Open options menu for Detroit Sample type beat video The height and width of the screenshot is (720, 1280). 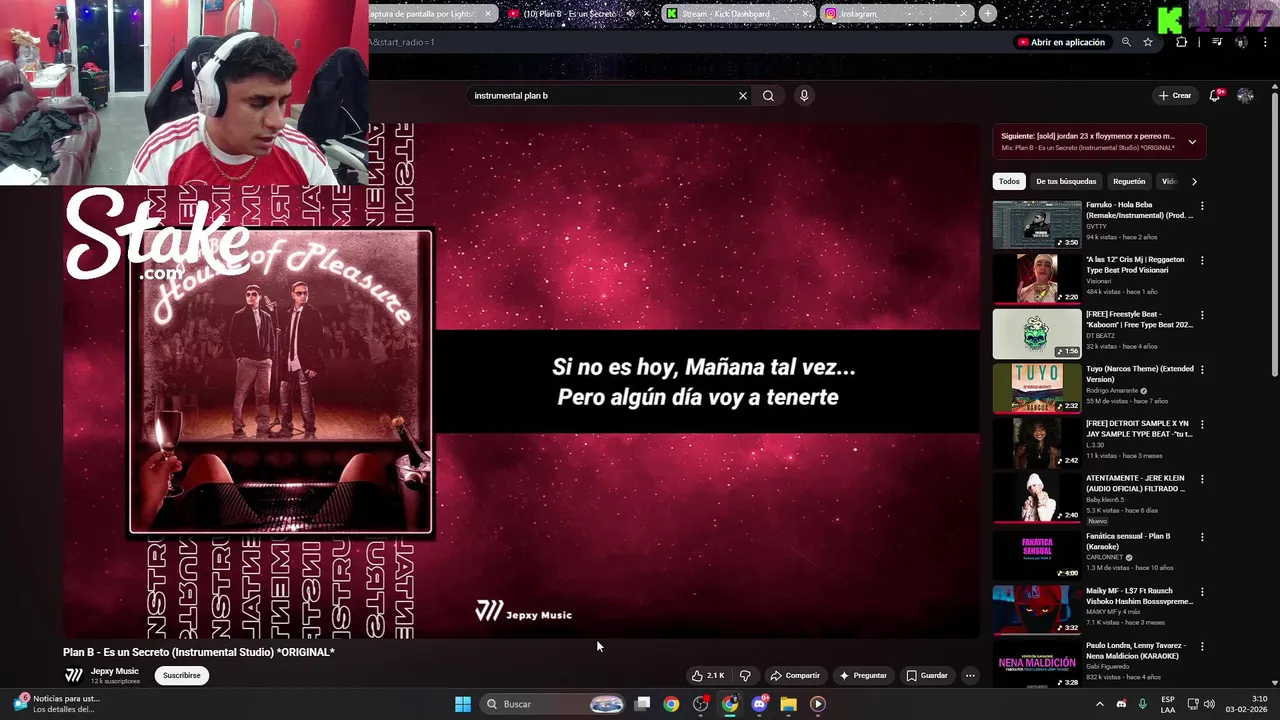click(1202, 425)
